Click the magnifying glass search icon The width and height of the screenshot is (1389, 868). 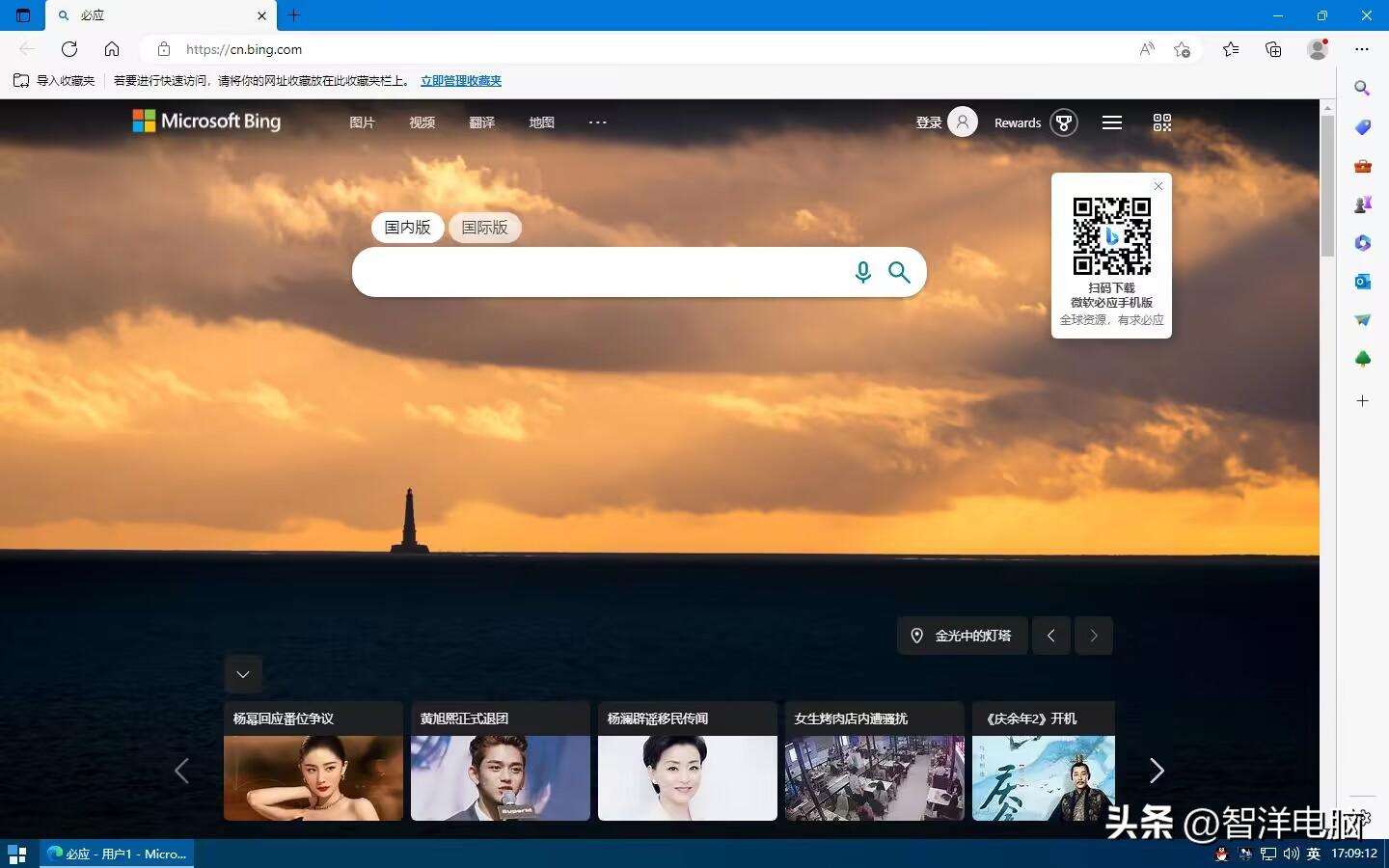[x=899, y=272]
